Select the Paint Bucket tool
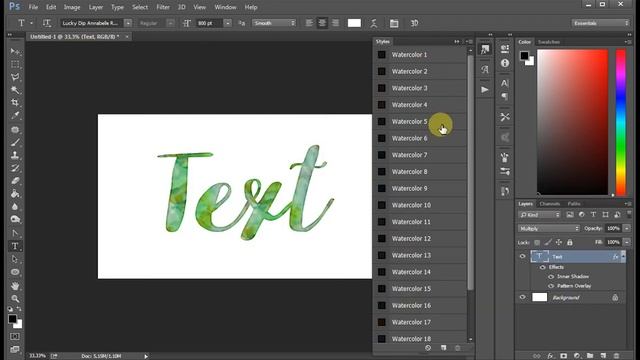The width and height of the screenshot is (640, 360). click(15, 194)
